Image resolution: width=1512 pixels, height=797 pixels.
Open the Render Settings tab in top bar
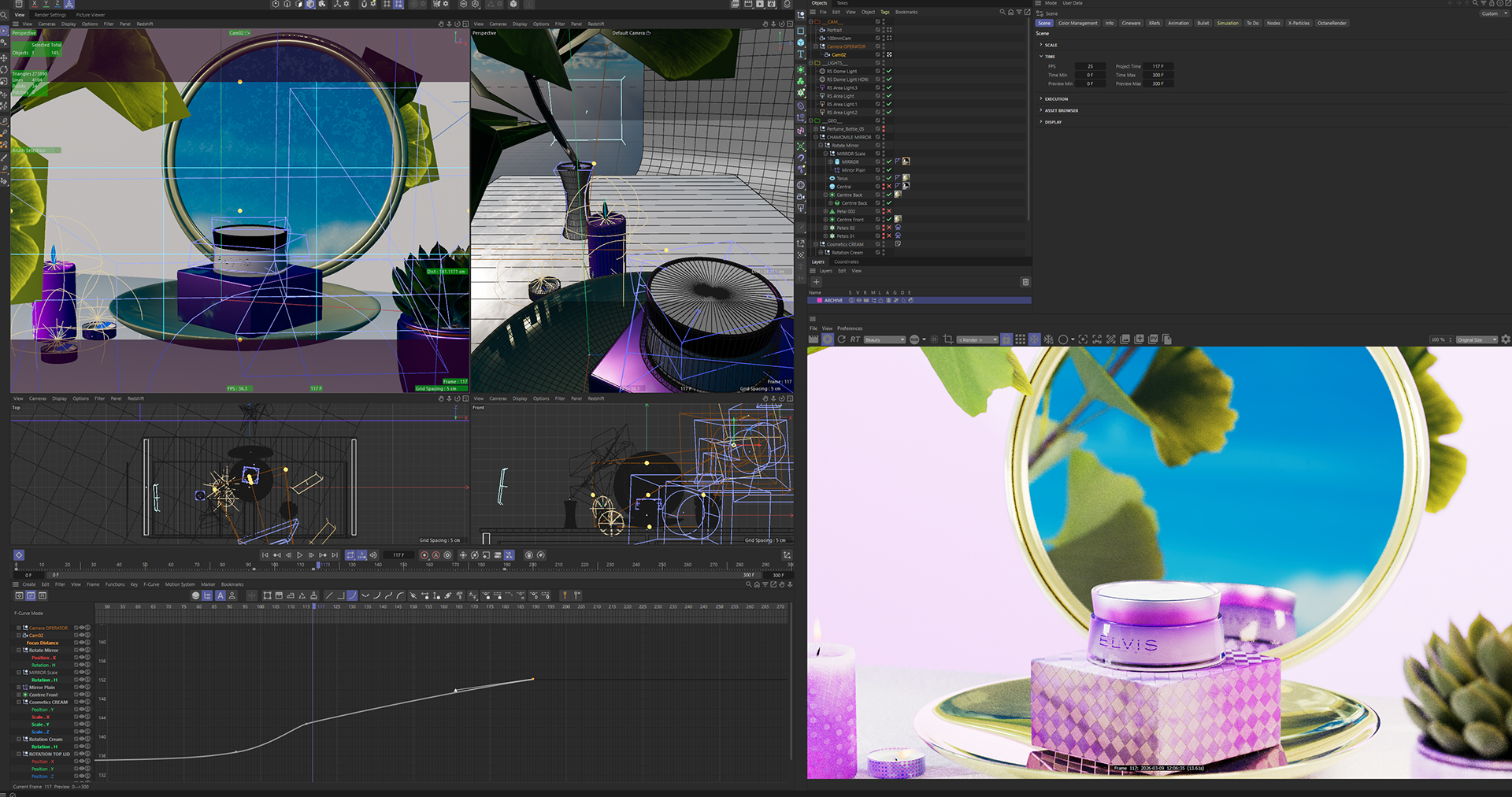pos(50,14)
